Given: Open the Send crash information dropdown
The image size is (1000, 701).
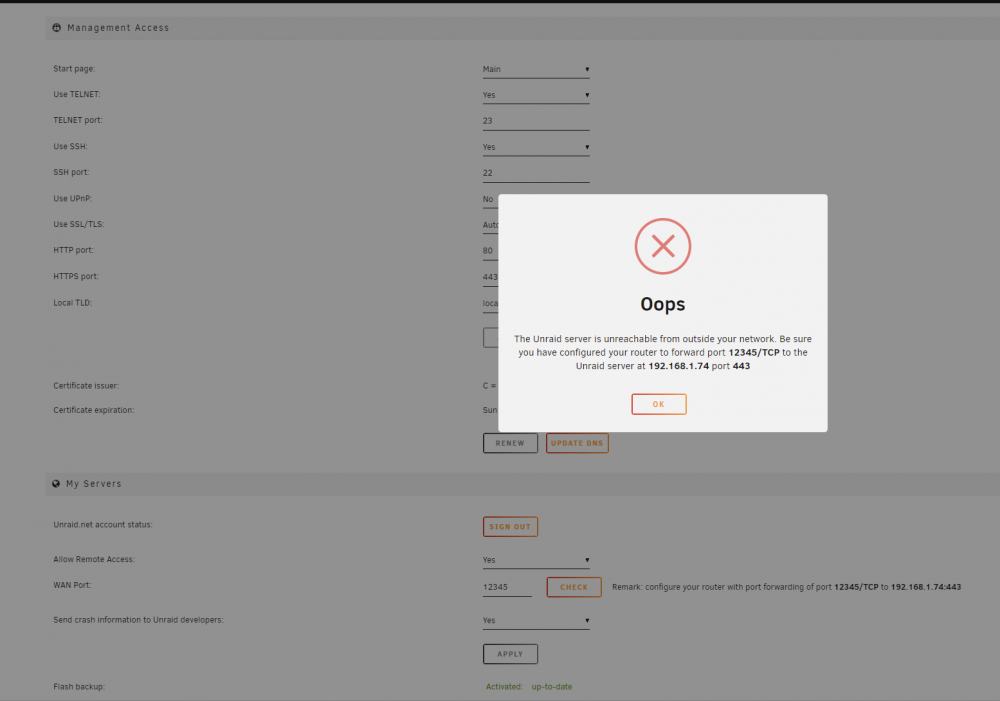Looking at the screenshot, I should [536, 621].
